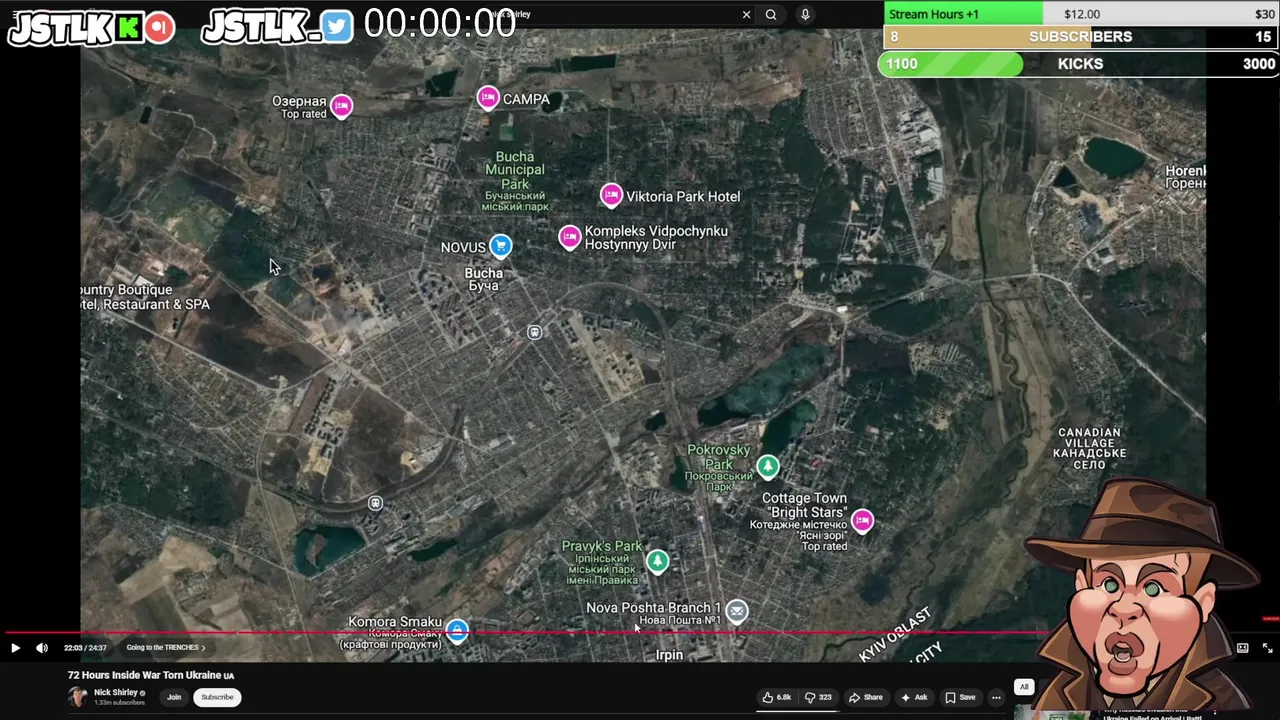Click the train station icon near Bucha
Image resolution: width=1280 pixels, height=720 pixels.
pyautogui.click(x=535, y=332)
